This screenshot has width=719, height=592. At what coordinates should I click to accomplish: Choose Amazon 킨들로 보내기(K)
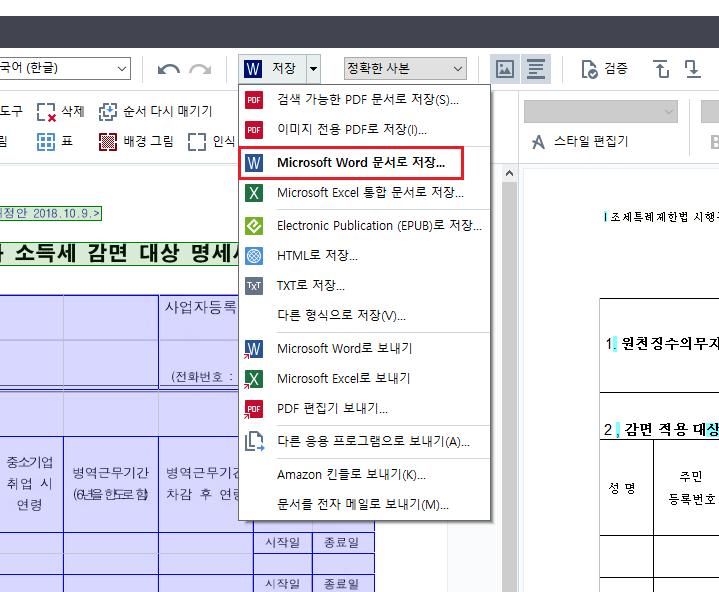click(365, 475)
